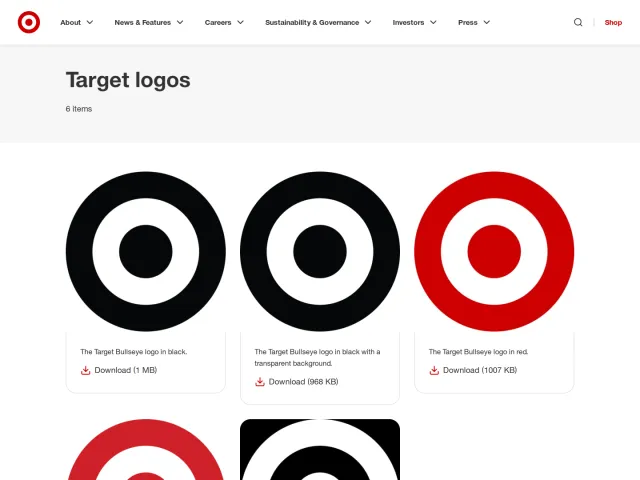640x480 pixels.
Task: Select 'The Target Bullseye logo in red.' caption
Action: tap(478, 352)
